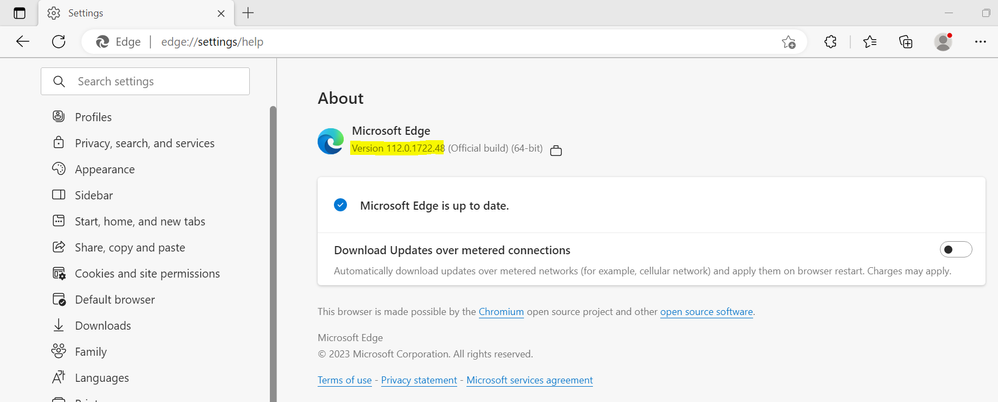Click the Search settings field

145,81
